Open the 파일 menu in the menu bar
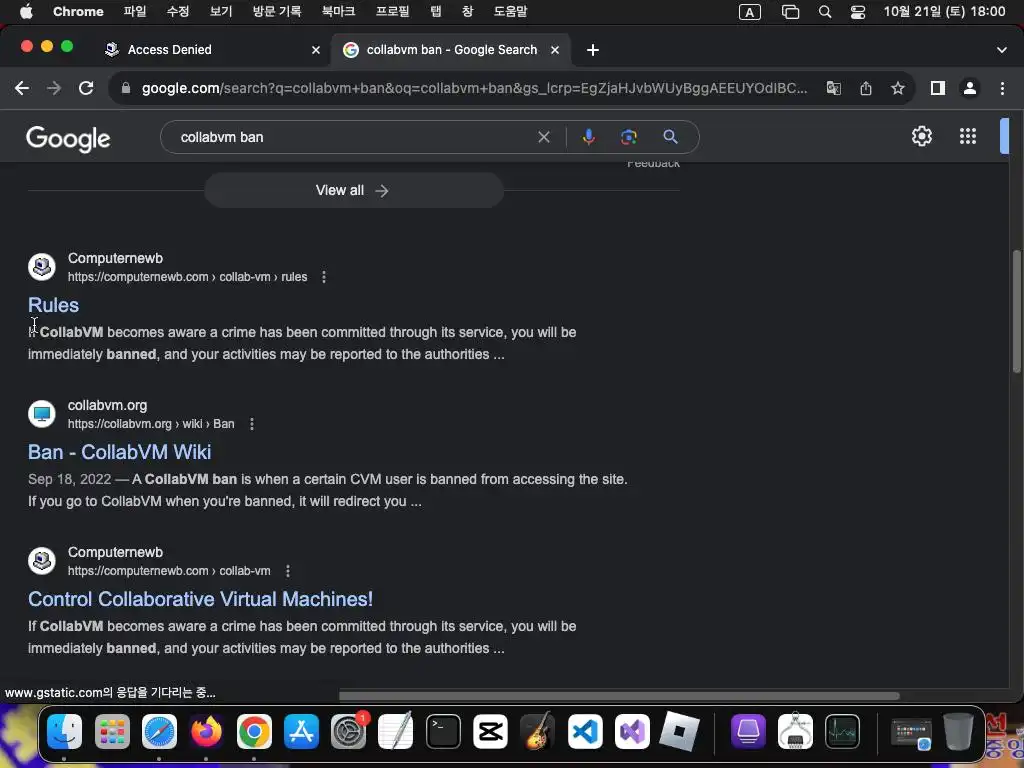This screenshot has height=768, width=1024. point(135,11)
